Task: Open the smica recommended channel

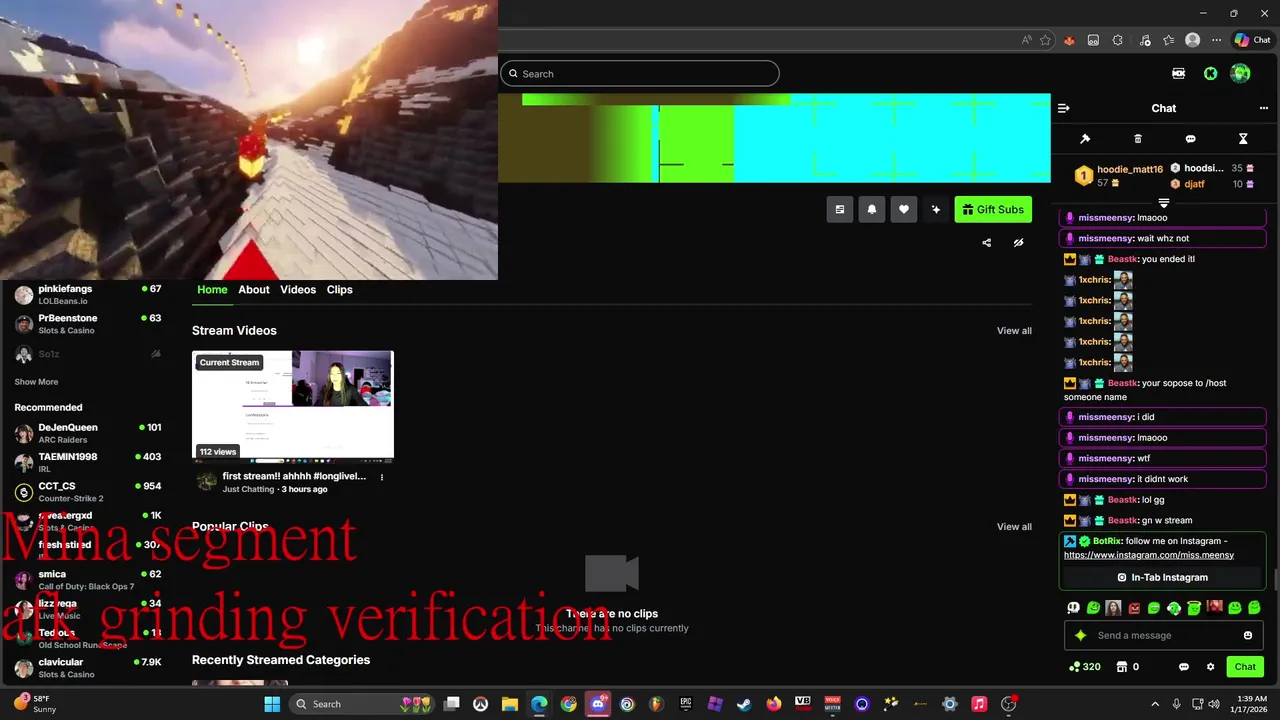Action: (88, 580)
